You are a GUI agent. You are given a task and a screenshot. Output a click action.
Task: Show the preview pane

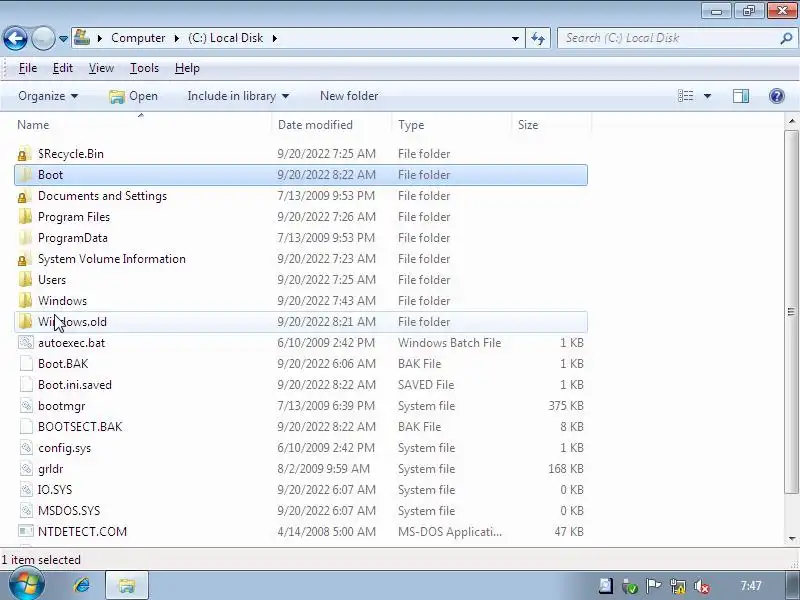pyautogui.click(x=741, y=96)
